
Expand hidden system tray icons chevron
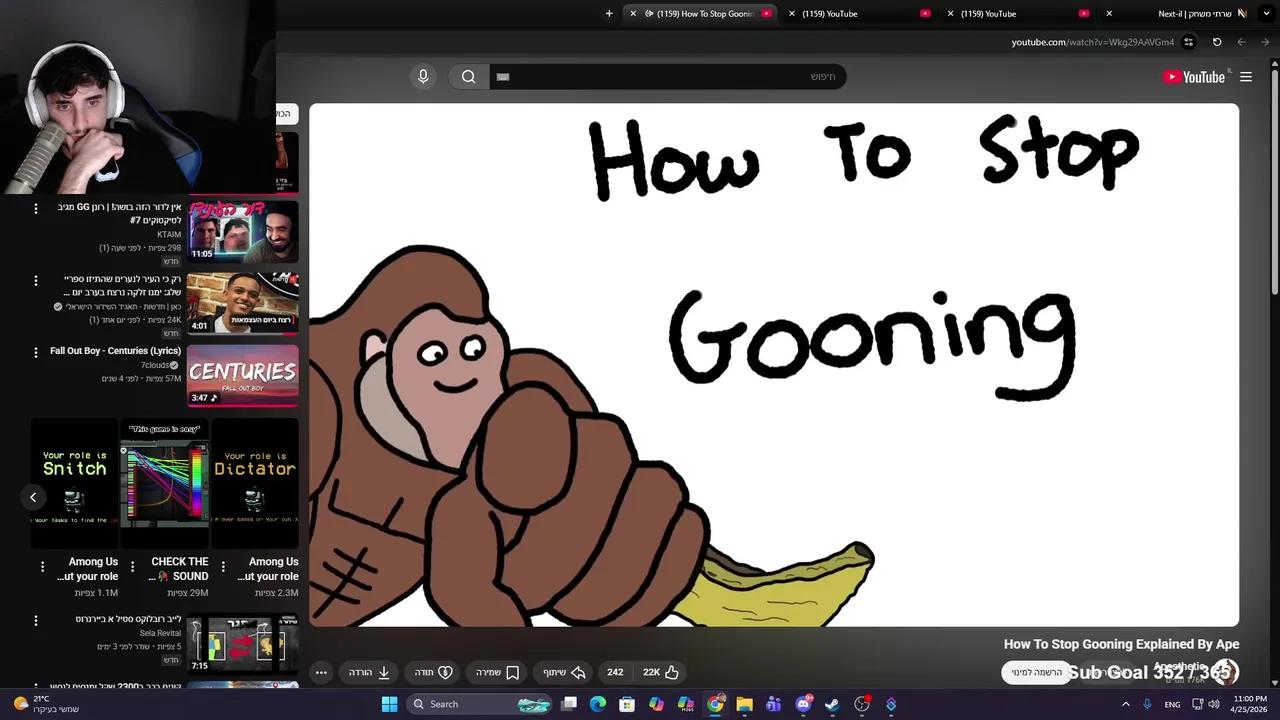1125,704
